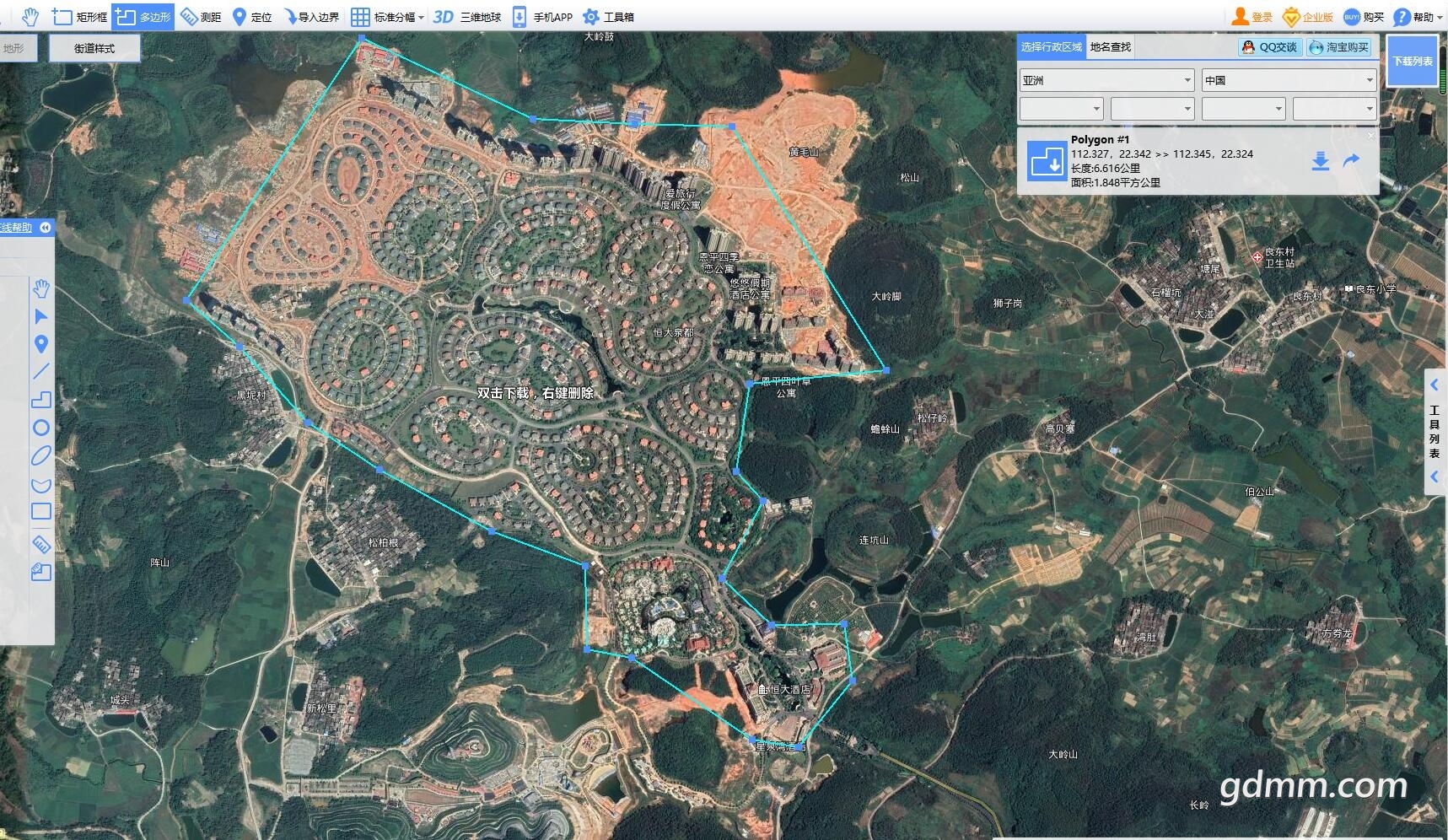Collapse the 工具列表 panel with top chevron
Screen dimensions: 1448x840
[x=1435, y=385]
